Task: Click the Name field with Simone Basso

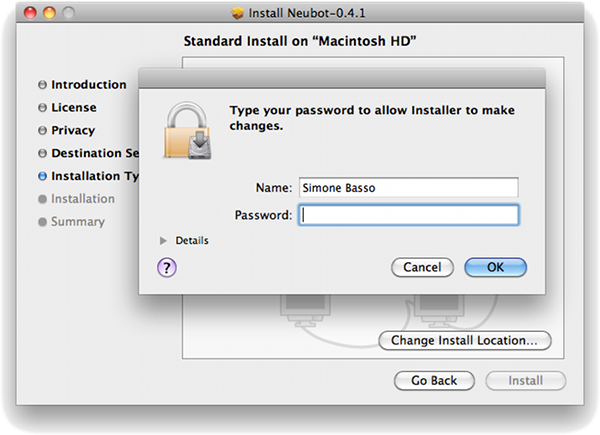Action: point(409,187)
